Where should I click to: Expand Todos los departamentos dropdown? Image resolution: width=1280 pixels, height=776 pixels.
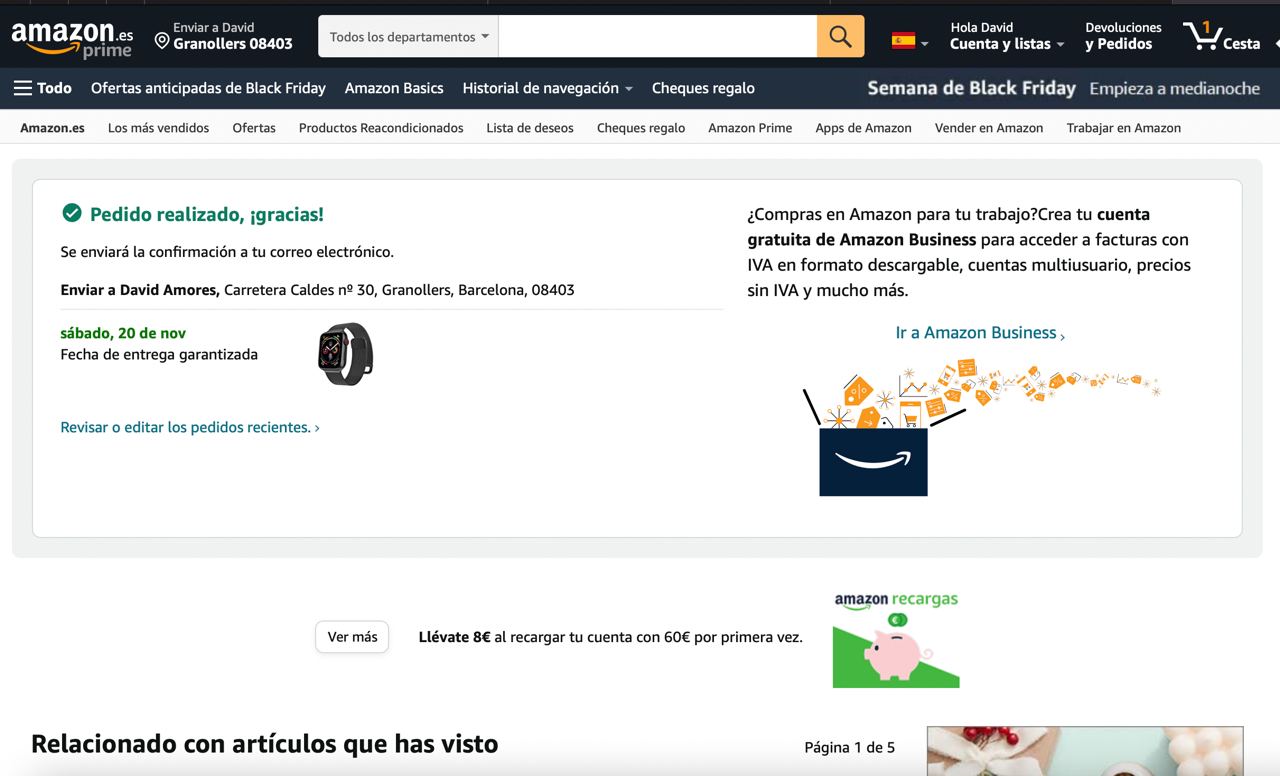tap(408, 36)
